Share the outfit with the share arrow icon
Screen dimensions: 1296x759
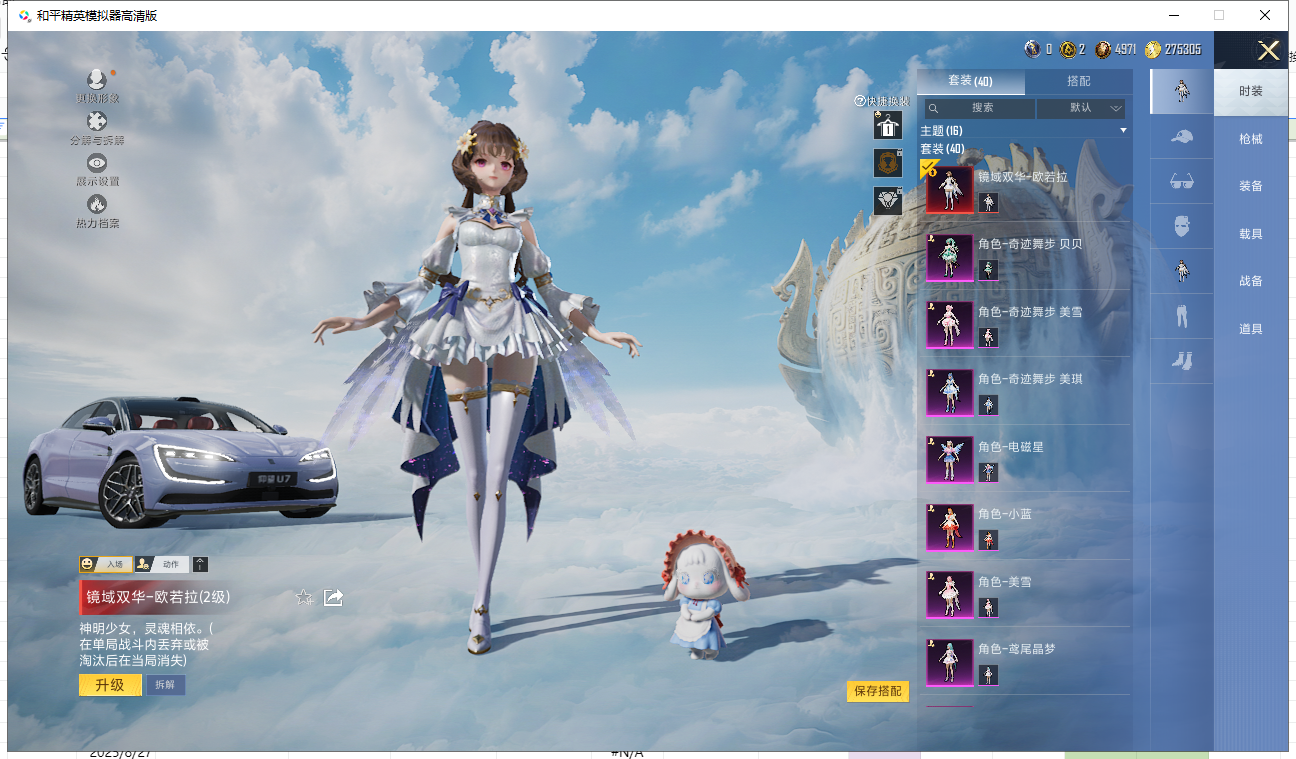click(x=334, y=597)
